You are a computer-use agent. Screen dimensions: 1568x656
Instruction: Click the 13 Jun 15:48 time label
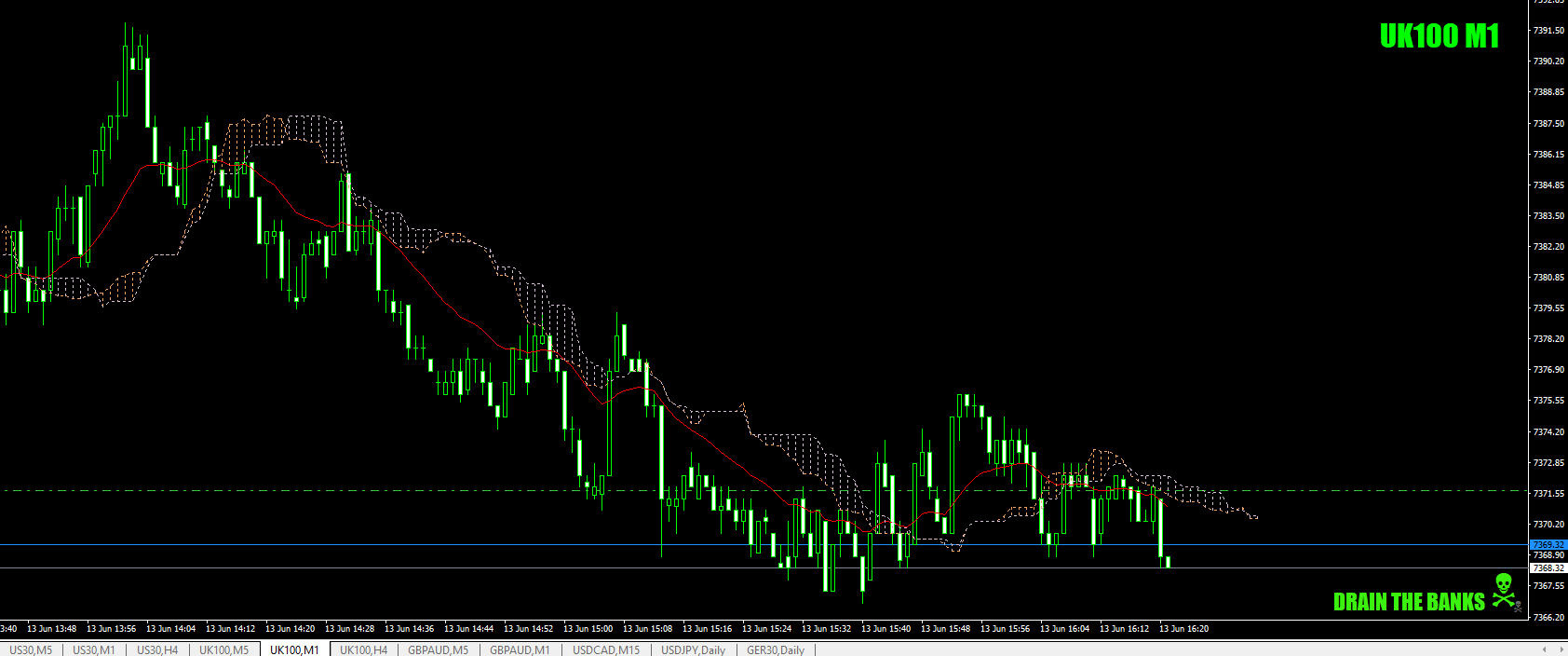pos(946,629)
